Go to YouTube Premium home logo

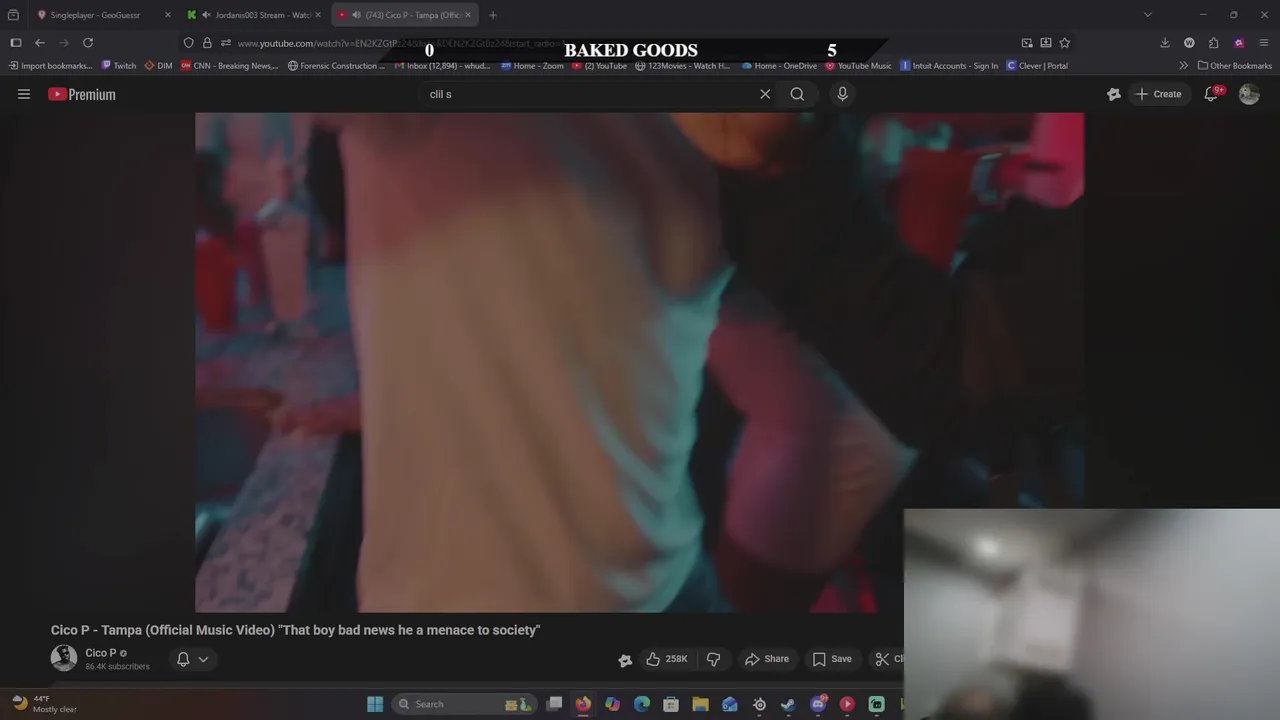tap(82, 94)
